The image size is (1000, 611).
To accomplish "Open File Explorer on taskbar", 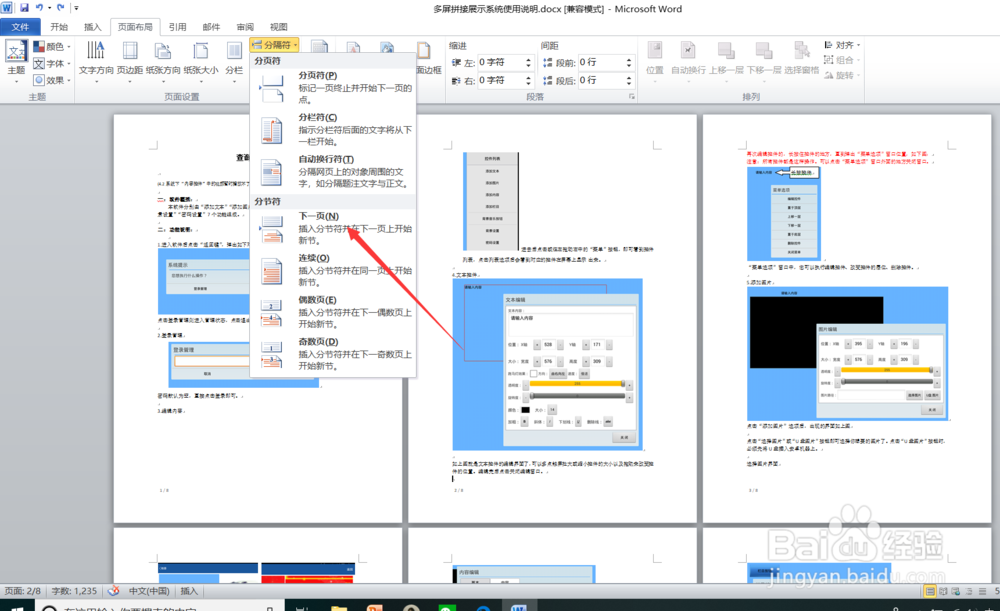I will (x=339, y=607).
